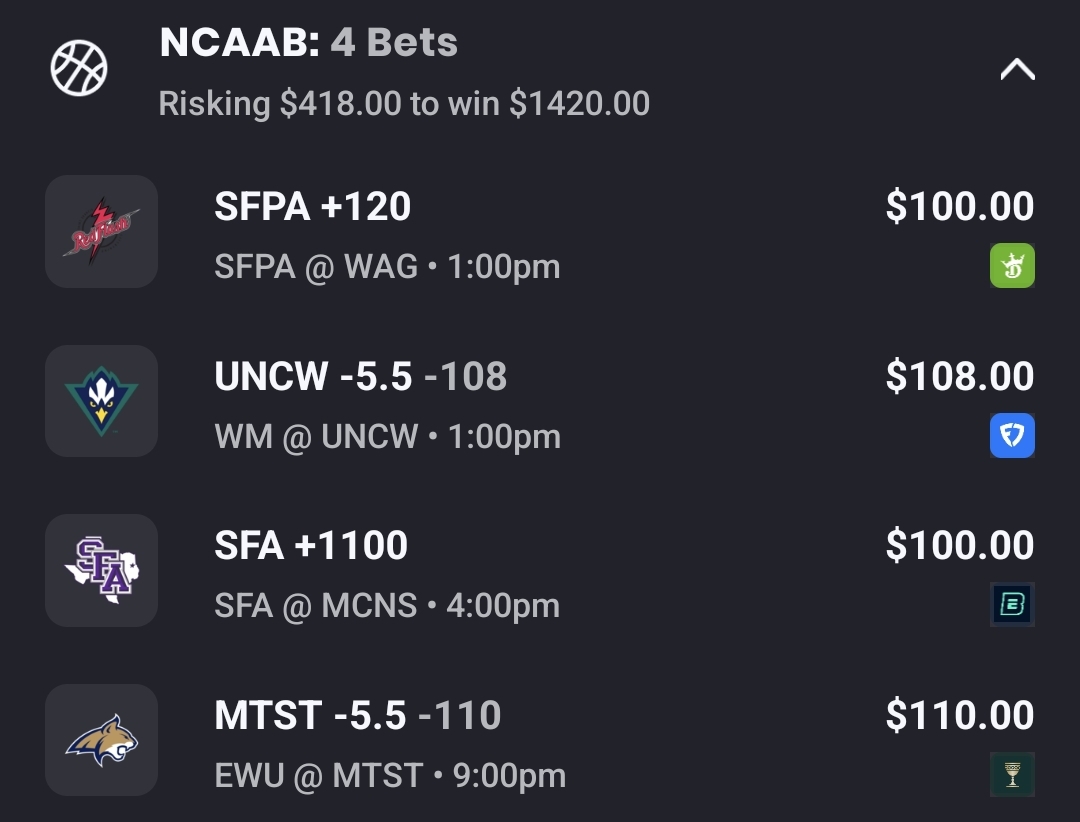This screenshot has width=1080, height=822.
Task: Tap the SFPA @ WAG 1:00pm matchup
Action: coord(387,267)
